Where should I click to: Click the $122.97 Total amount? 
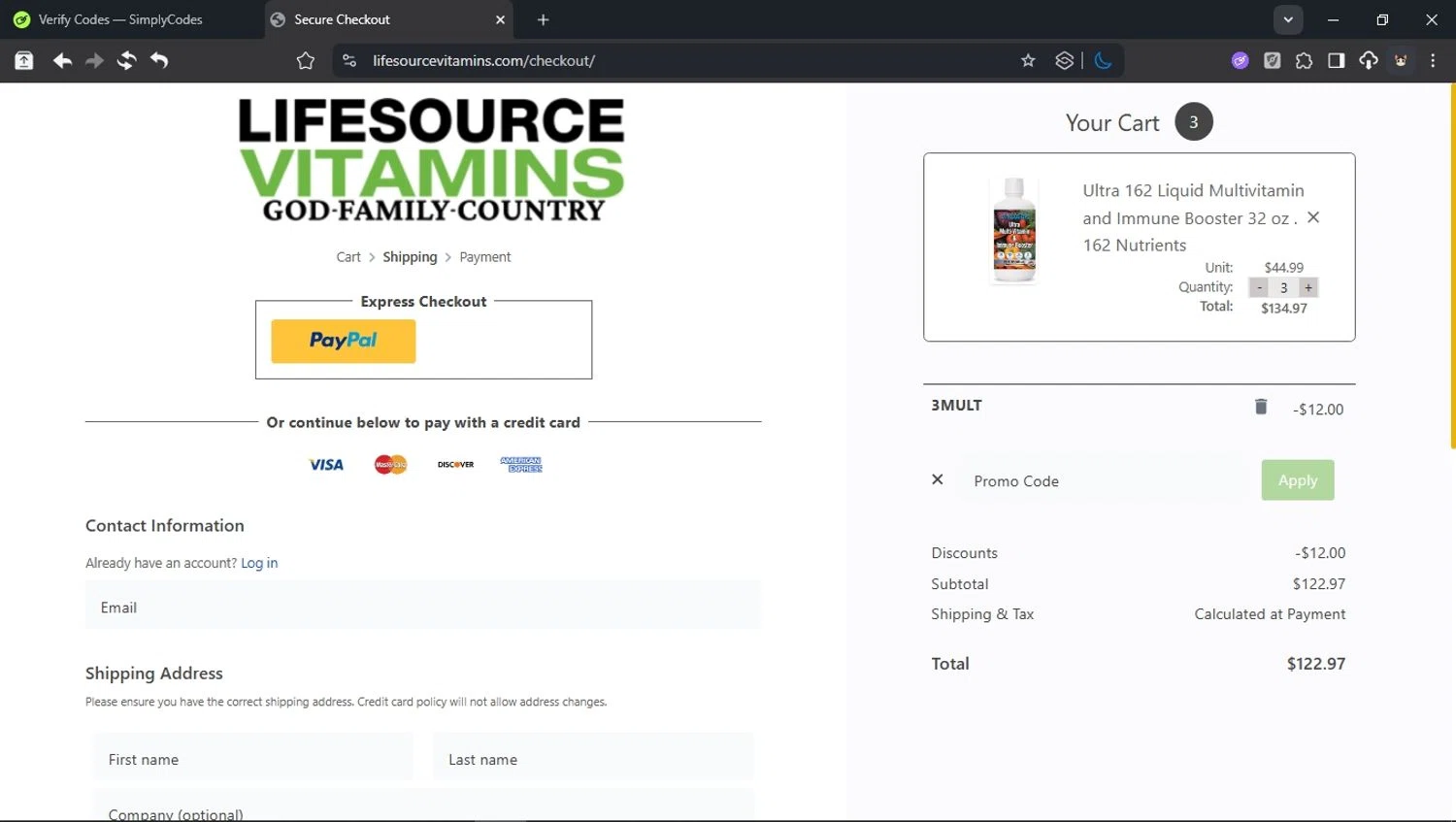pos(1315,664)
